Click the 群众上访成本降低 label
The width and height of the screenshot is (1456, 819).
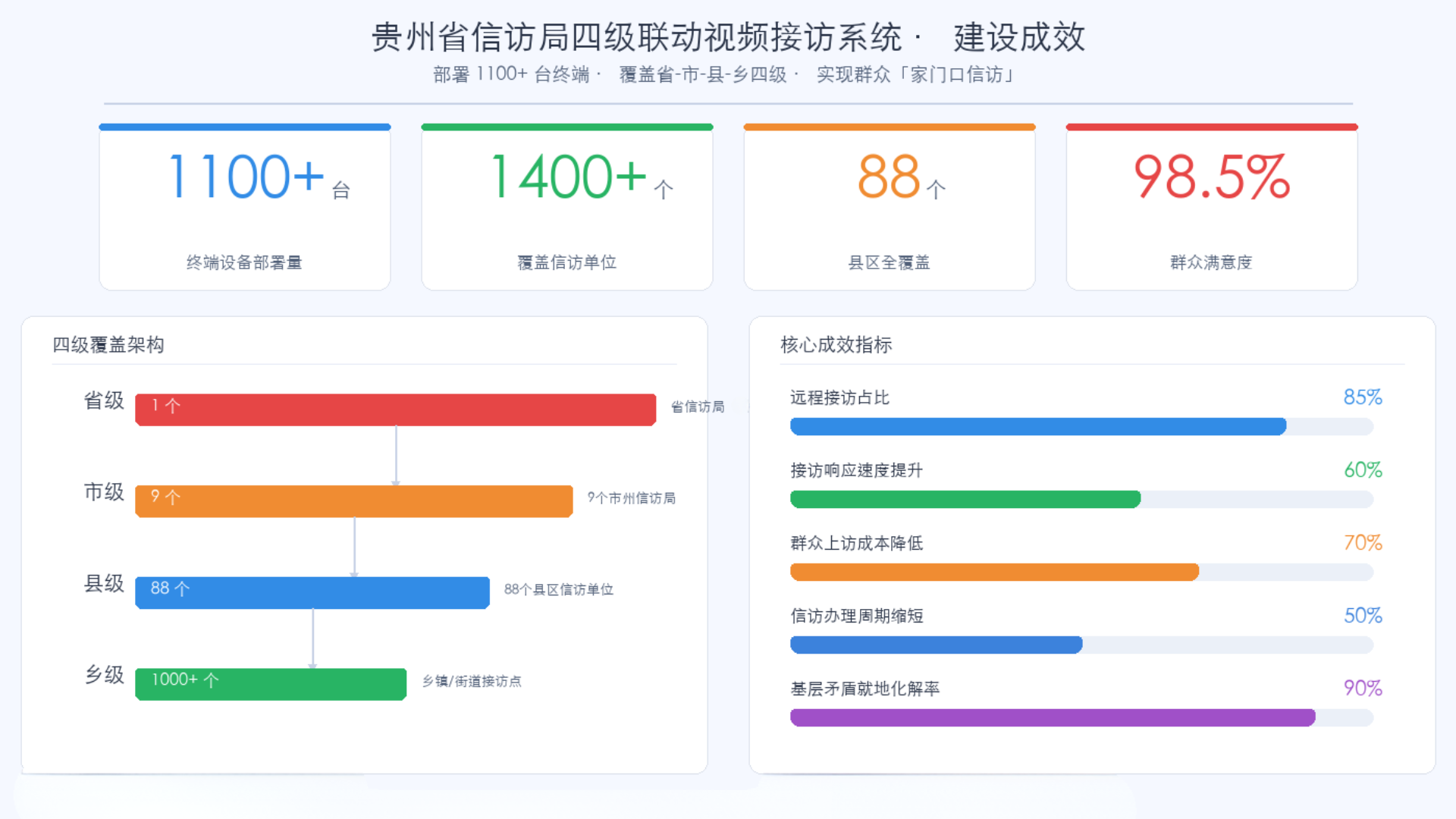(856, 543)
